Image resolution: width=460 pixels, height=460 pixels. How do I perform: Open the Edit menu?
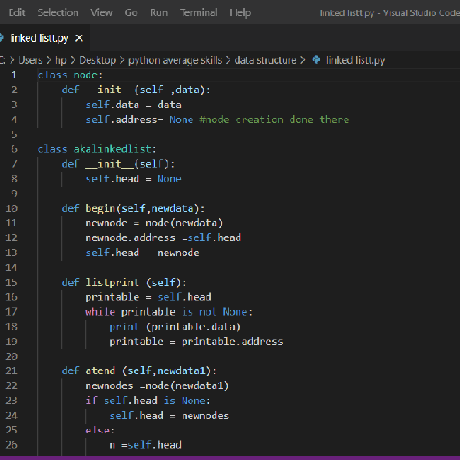[x=17, y=13]
